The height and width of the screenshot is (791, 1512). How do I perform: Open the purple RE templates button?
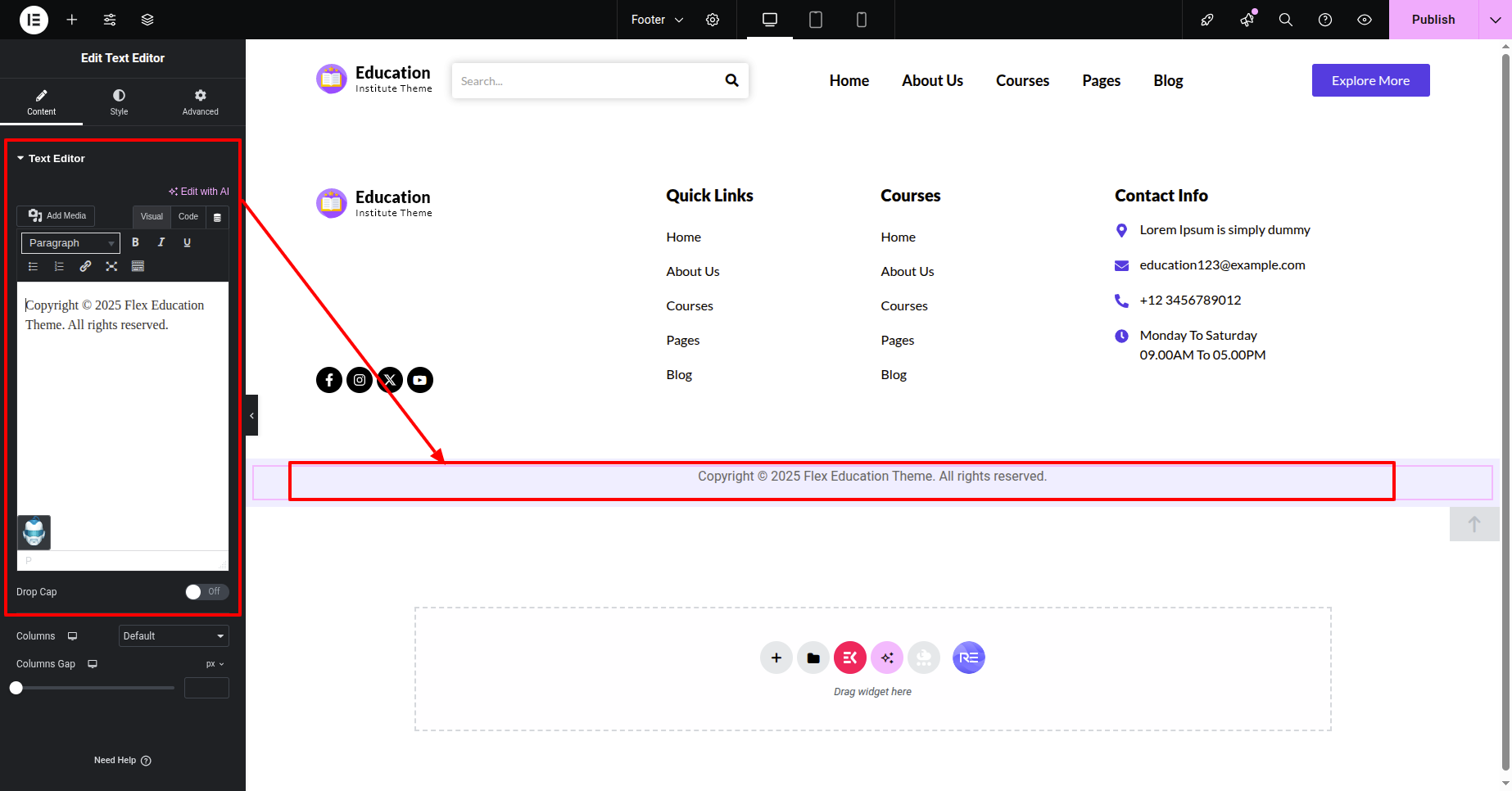(x=969, y=658)
